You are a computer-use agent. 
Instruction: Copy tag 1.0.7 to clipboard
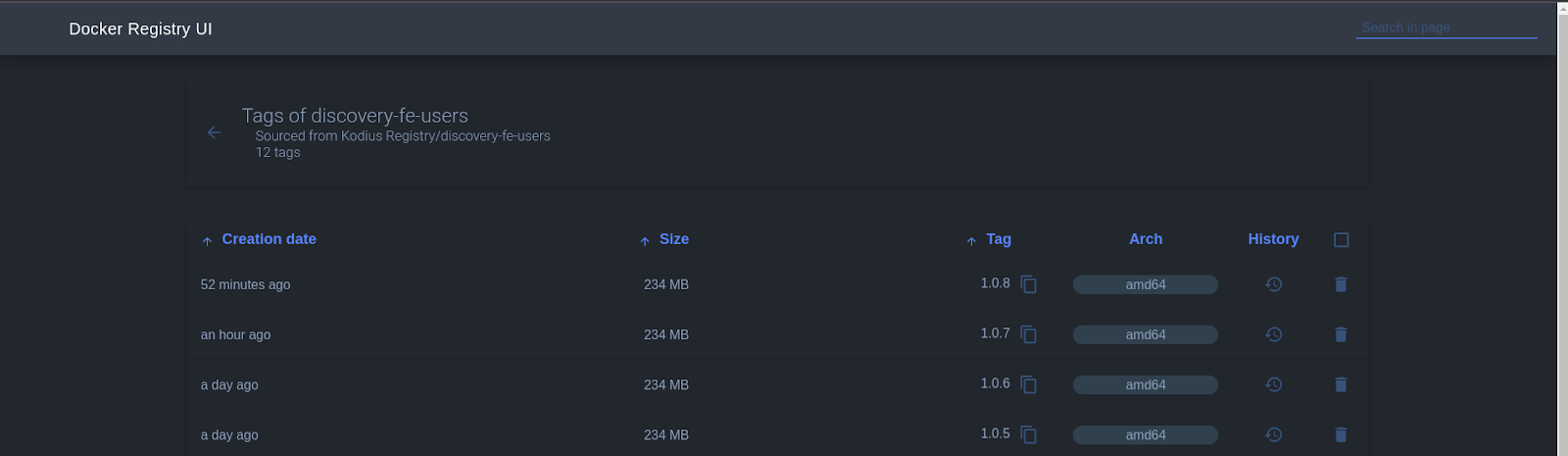(x=1029, y=334)
